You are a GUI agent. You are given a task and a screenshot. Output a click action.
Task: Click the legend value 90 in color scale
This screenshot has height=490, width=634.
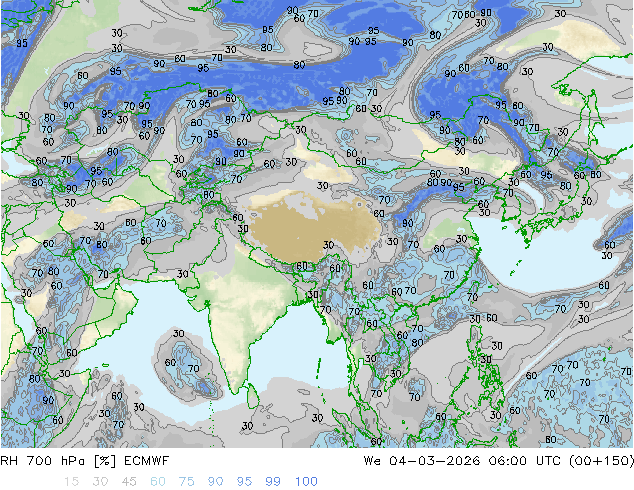tap(215, 481)
